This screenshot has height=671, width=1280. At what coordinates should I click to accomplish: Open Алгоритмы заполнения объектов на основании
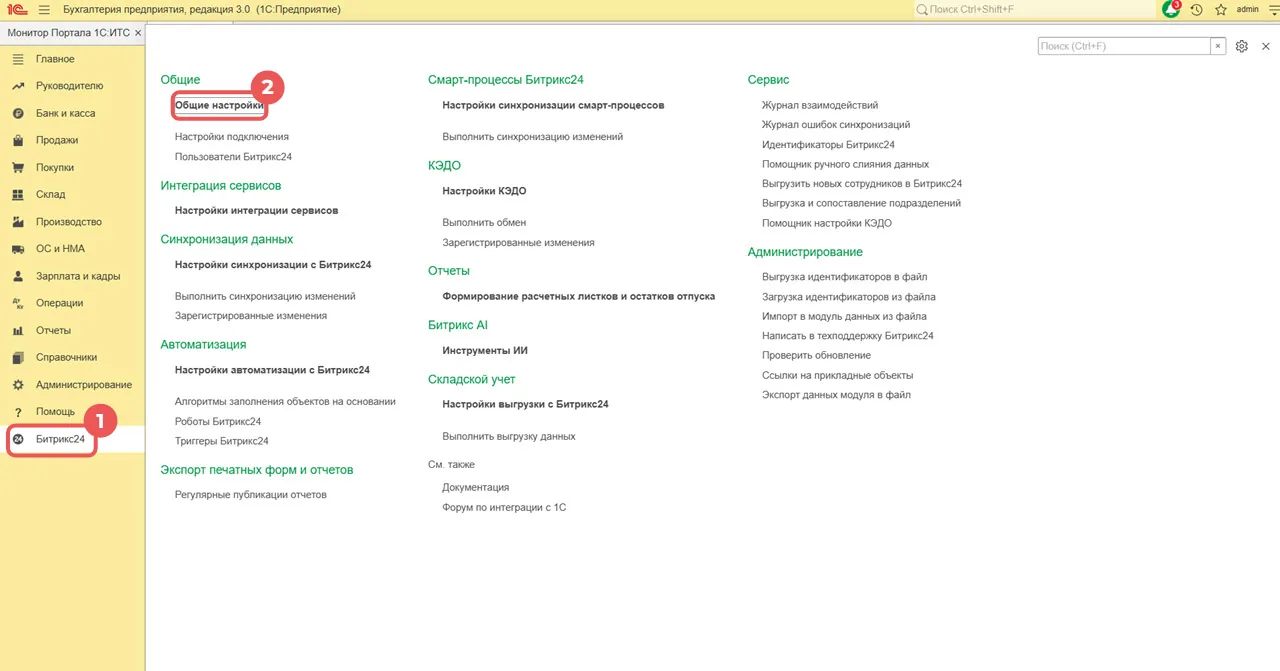tap(285, 401)
